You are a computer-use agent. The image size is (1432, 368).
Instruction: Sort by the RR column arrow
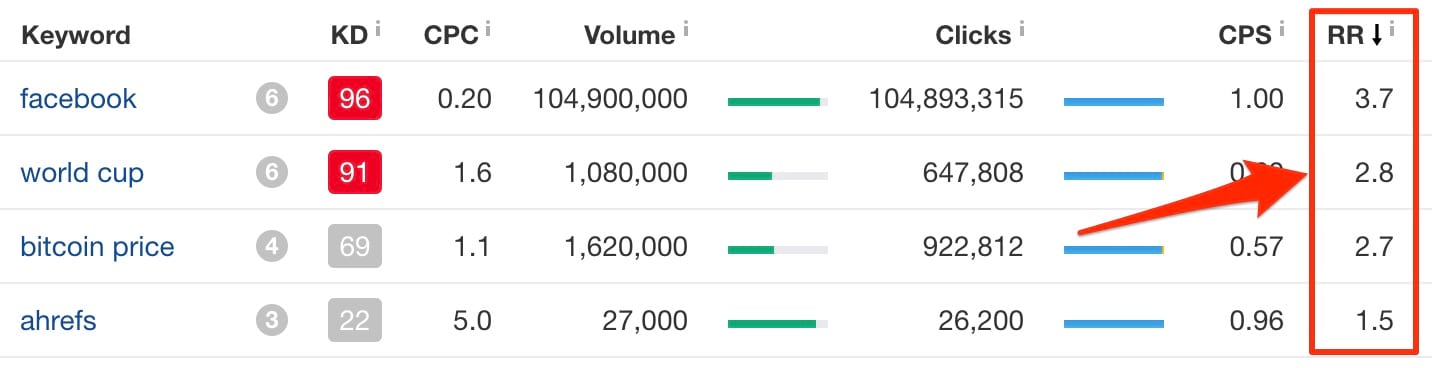pos(1377,36)
